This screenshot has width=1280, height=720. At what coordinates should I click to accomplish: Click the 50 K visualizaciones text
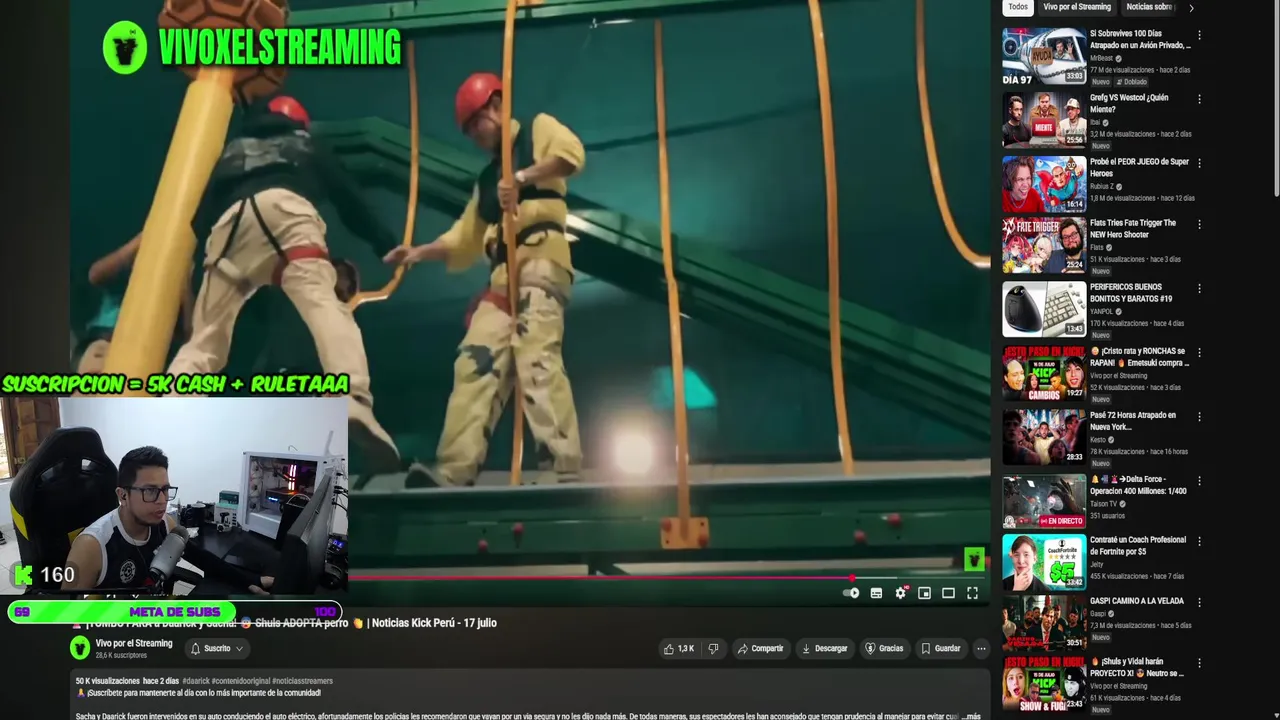point(108,681)
